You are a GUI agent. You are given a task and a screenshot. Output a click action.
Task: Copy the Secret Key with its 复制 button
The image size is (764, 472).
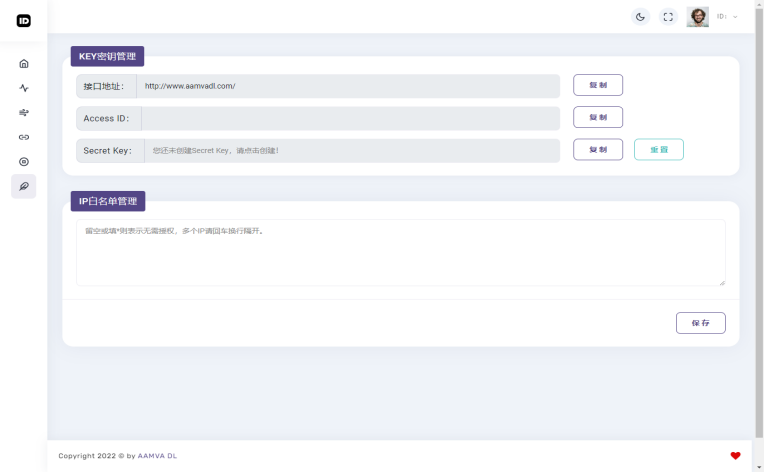pos(597,149)
